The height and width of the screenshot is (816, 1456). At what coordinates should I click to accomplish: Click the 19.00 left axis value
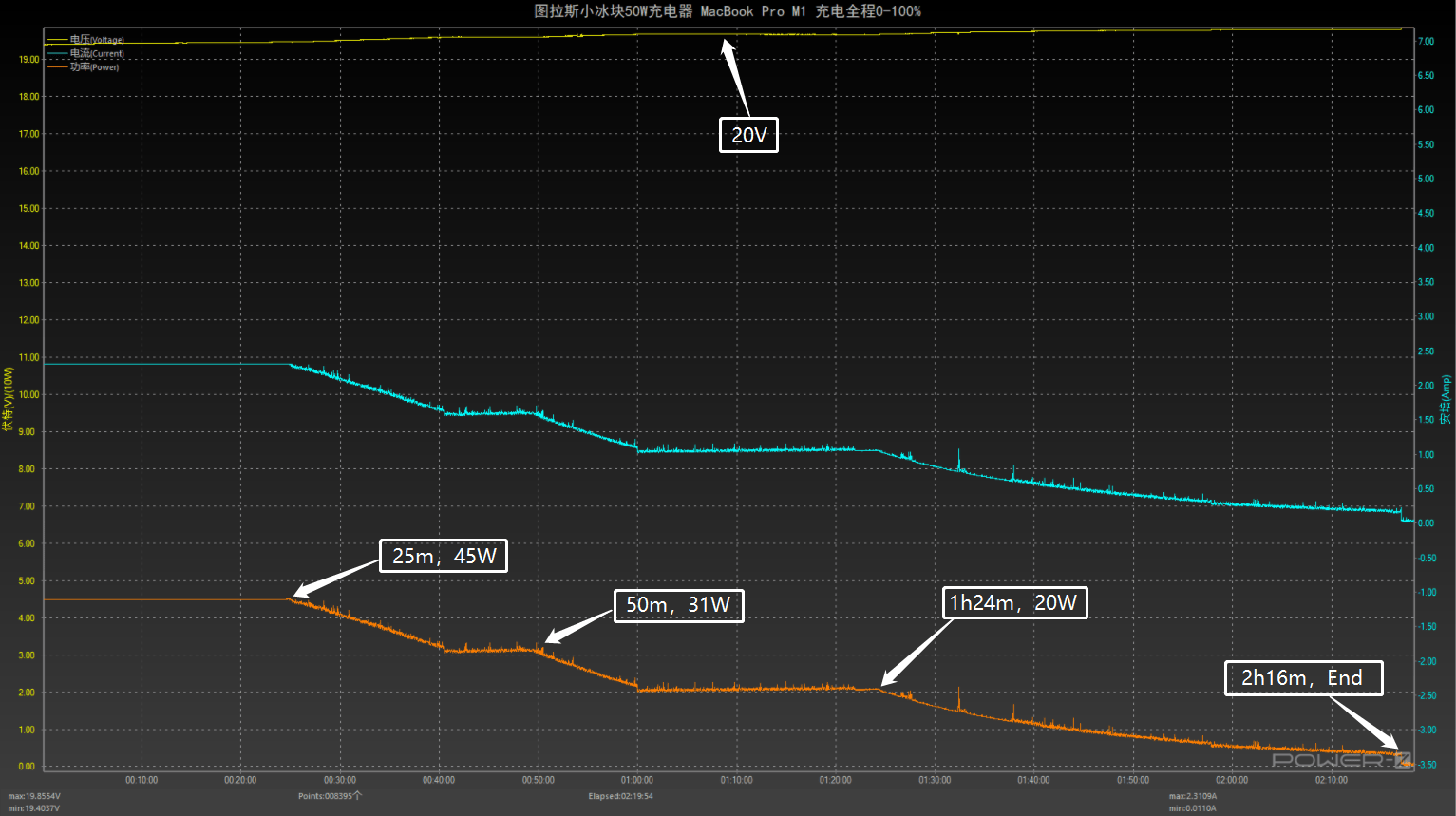pyautogui.click(x=29, y=59)
